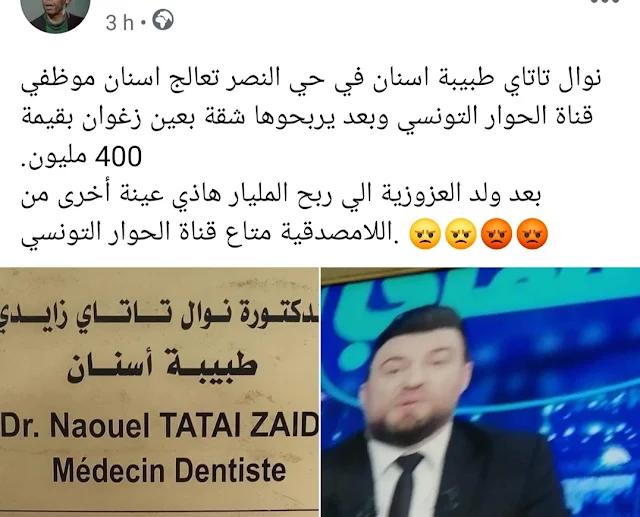This screenshot has height=517, width=640.
Task: Click the leftmost yellow grumpy emoji
Action: point(425,234)
